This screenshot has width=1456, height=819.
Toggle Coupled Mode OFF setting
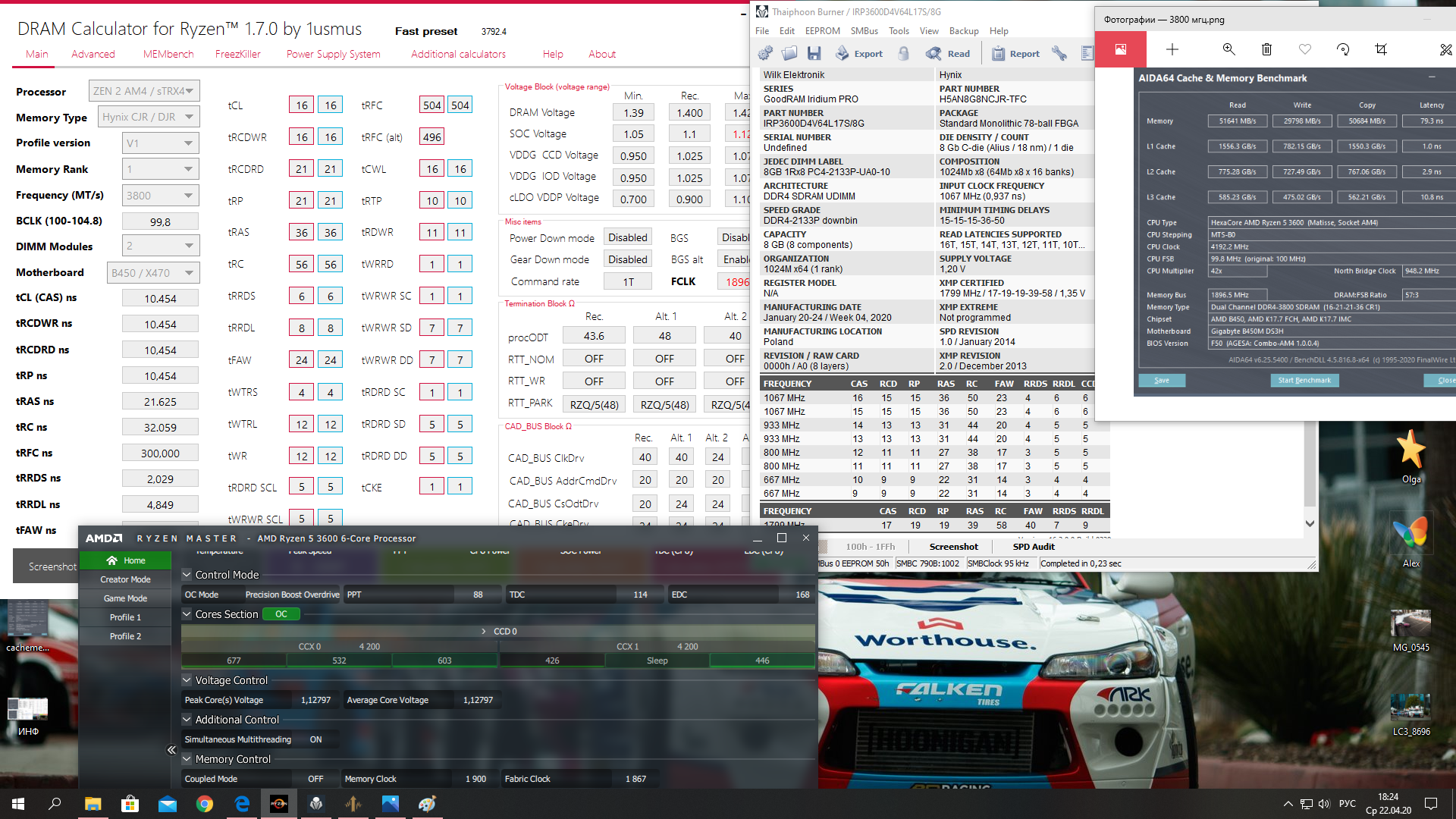[x=315, y=779]
